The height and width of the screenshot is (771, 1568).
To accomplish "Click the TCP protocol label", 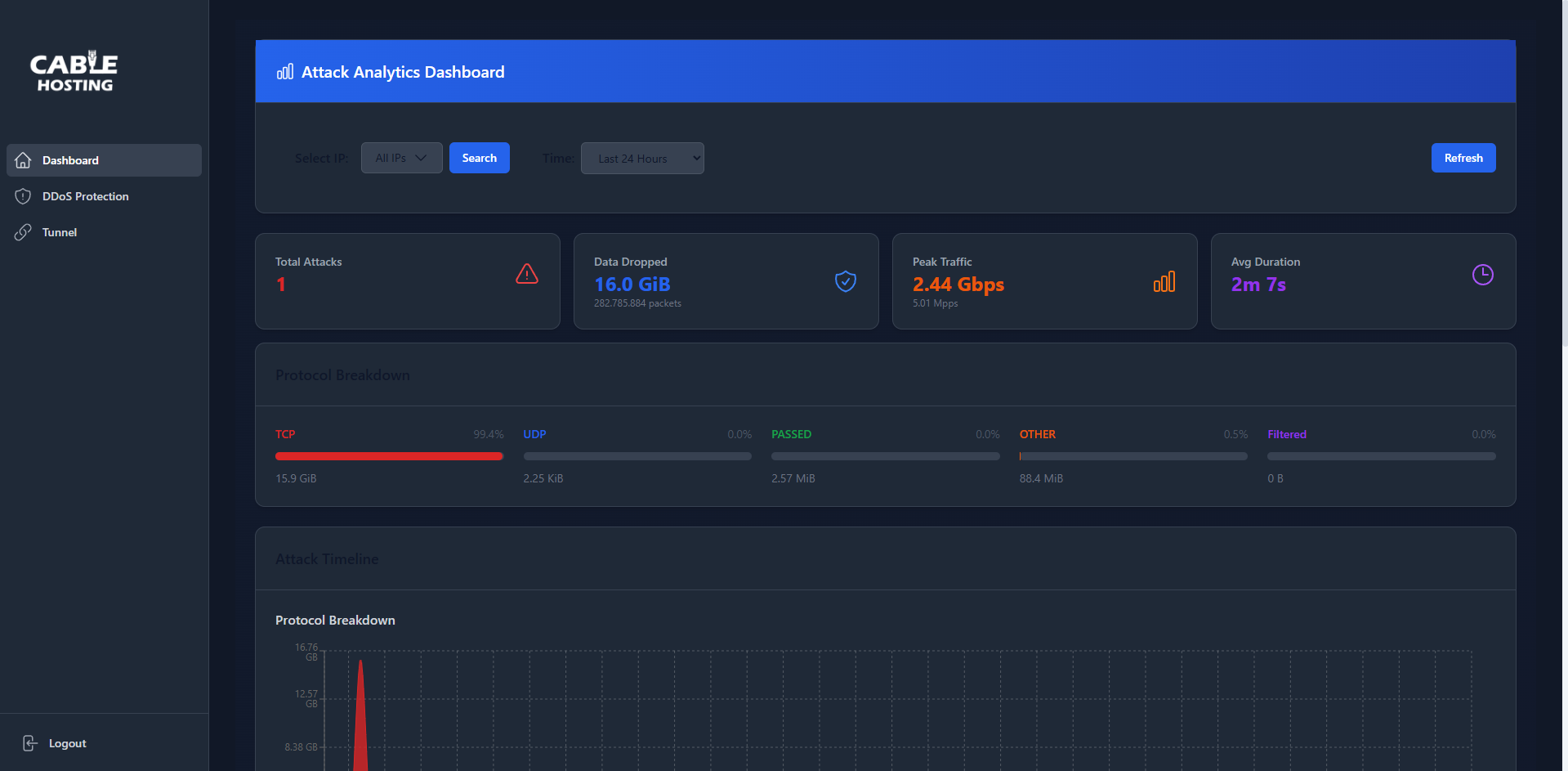I will 285,434.
